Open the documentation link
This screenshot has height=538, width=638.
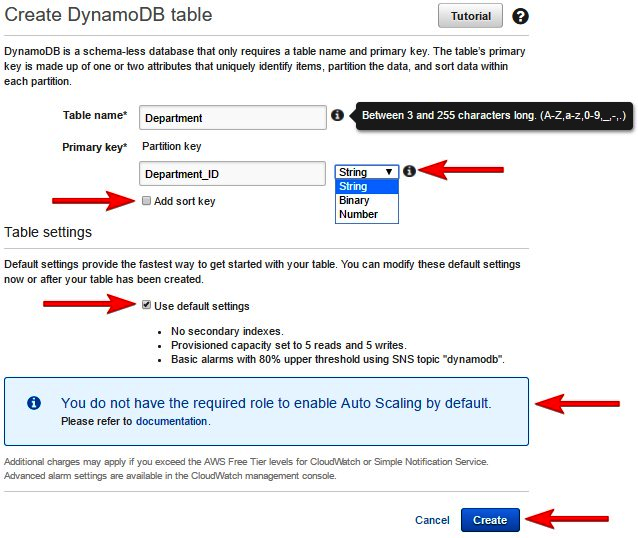(171, 421)
